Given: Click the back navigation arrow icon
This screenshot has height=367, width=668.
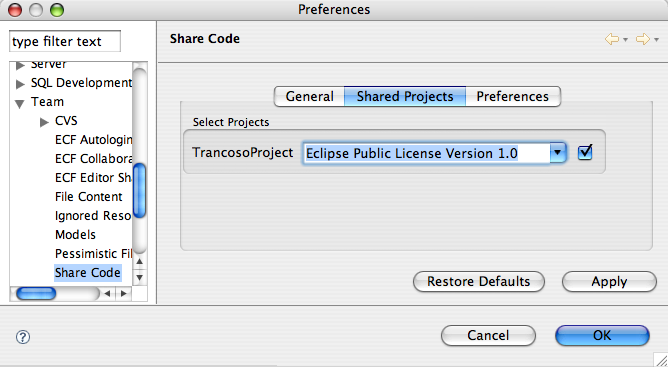Looking at the screenshot, I should pyautogui.click(x=612, y=39).
